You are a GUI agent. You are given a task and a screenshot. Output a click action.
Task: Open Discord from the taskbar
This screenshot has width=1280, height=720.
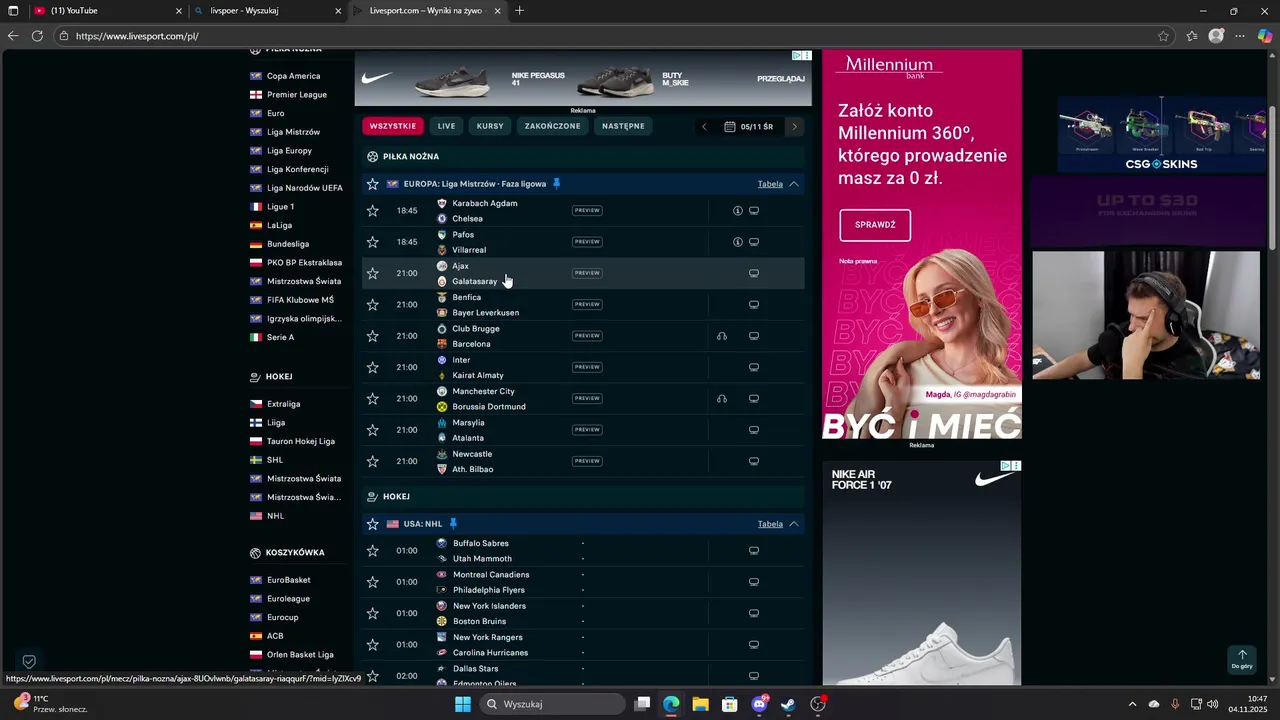(x=759, y=704)
